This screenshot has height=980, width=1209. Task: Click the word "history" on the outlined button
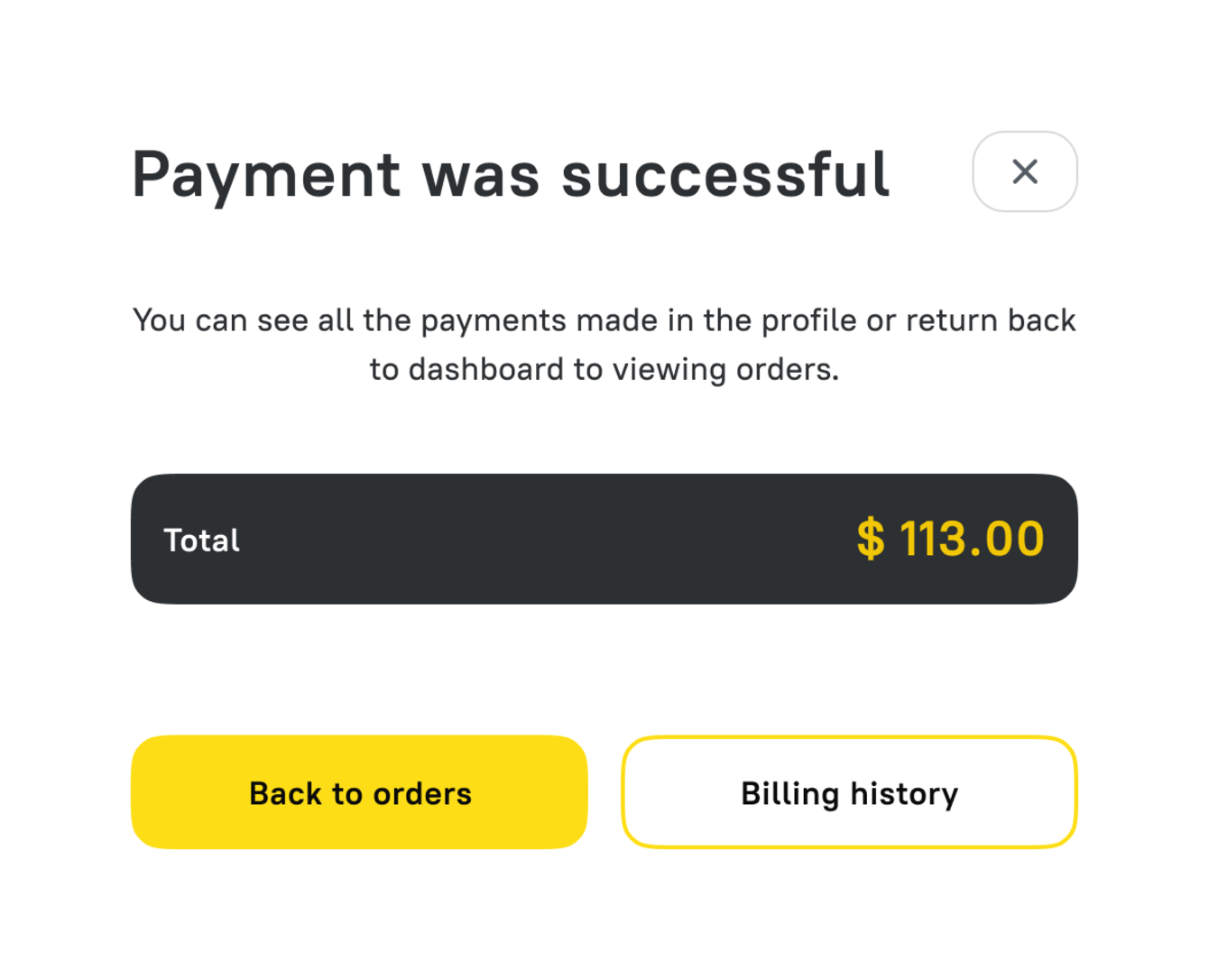coord(904,793)
